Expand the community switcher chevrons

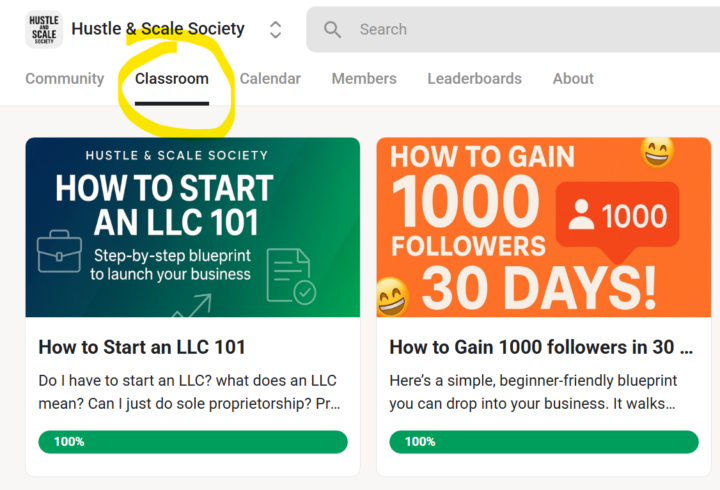pos(276,30)
